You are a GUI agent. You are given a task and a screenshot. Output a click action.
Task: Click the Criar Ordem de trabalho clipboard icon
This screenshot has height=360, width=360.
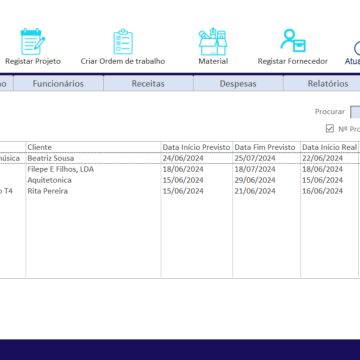(123, 41)
